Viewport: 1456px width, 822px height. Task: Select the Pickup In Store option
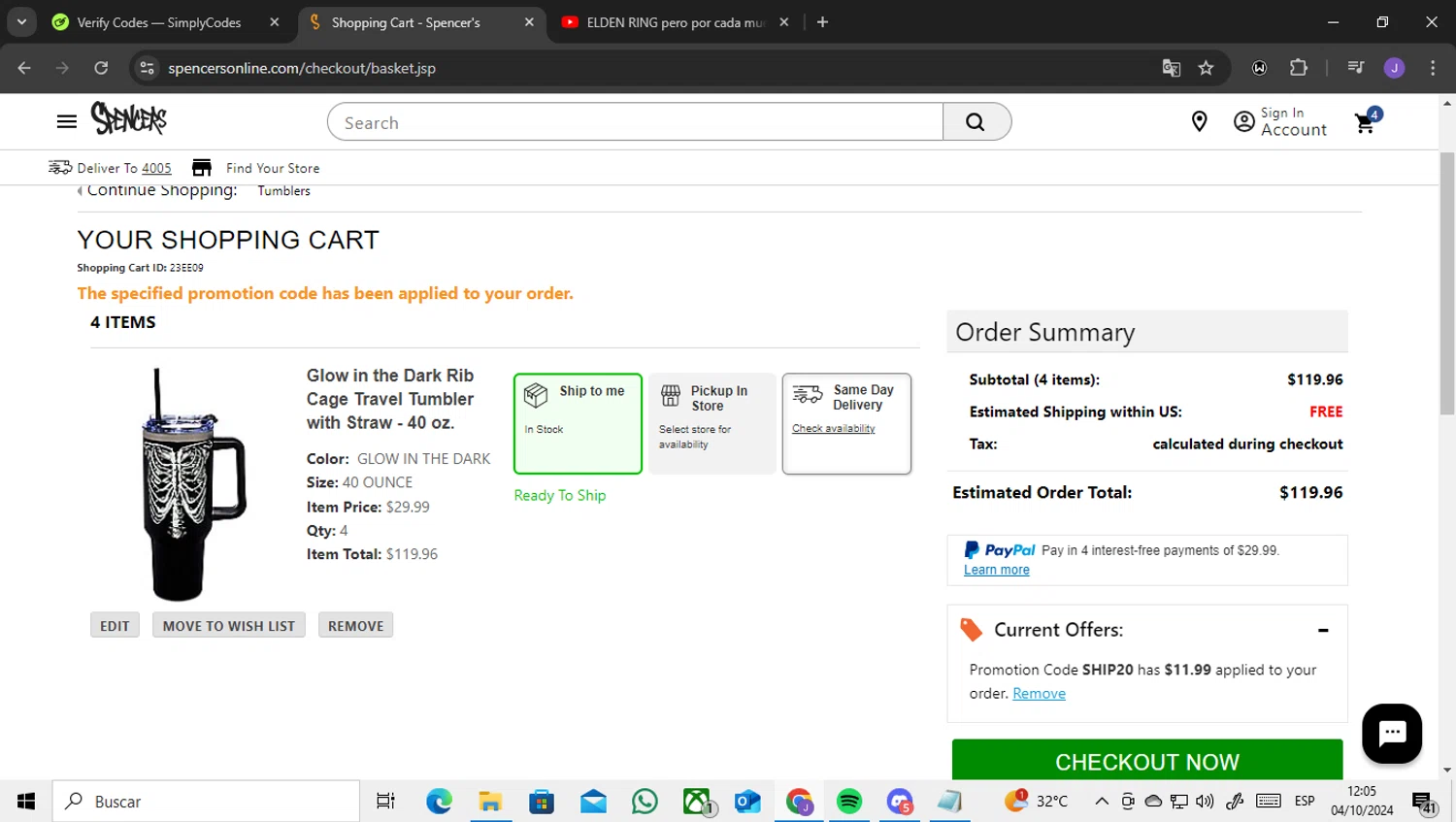(x=712, y=423)
